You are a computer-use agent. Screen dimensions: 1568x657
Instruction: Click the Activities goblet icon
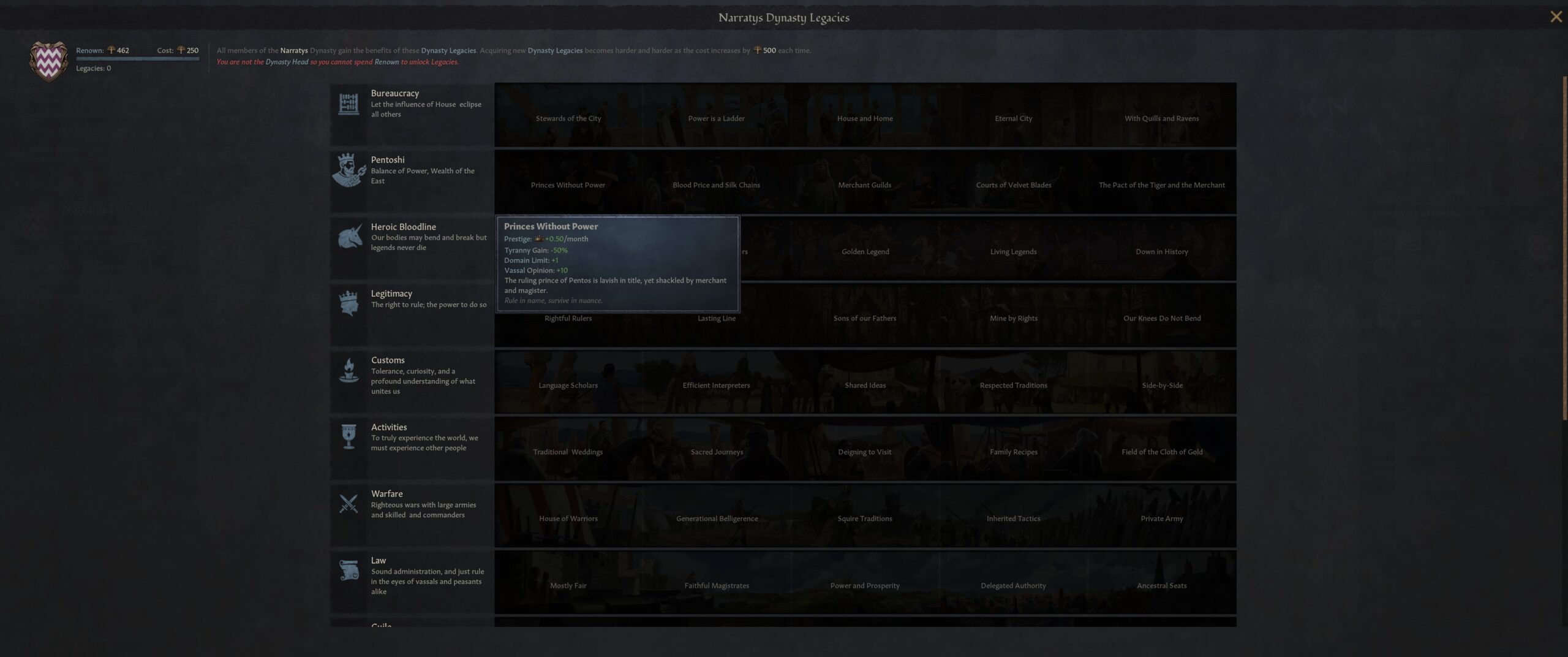coord(349,437)
